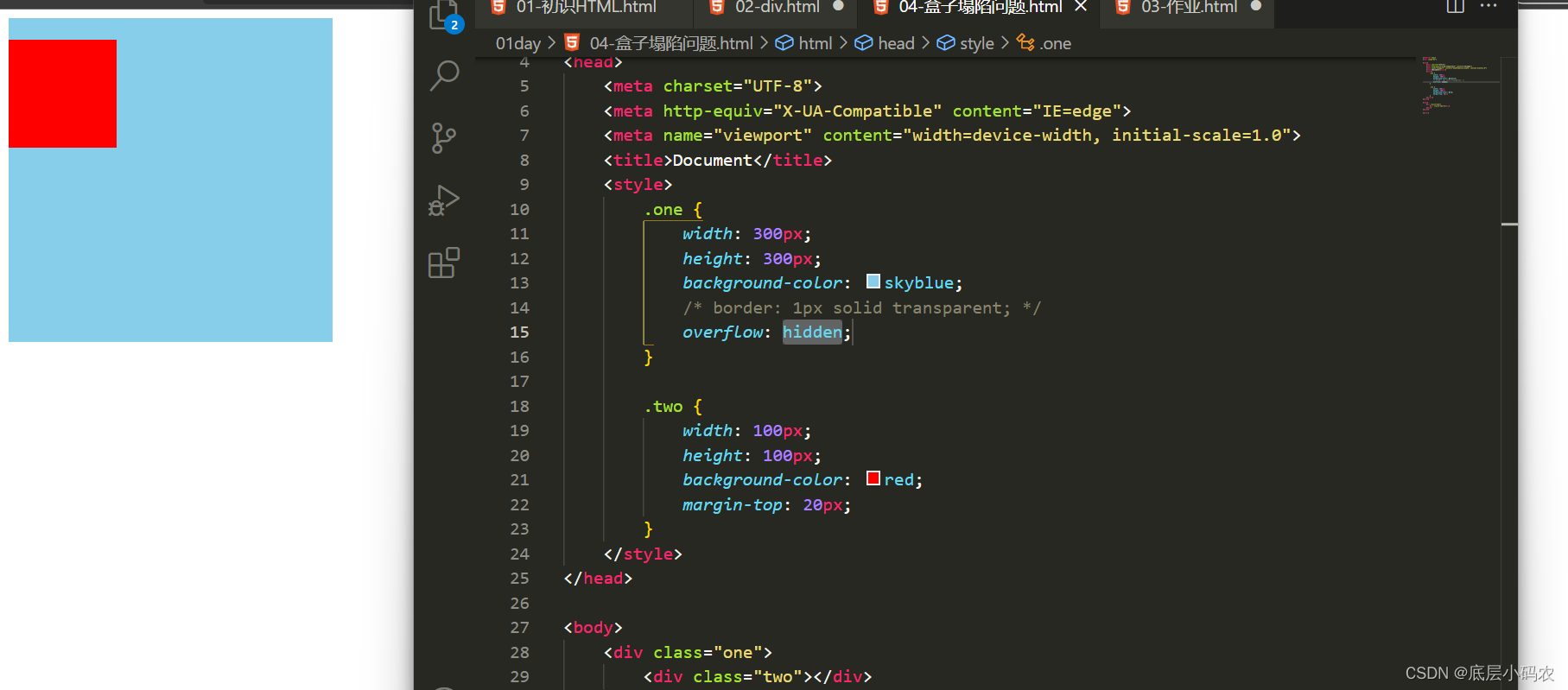Click line number 22 in the gutter
The height and width of the screenshot is (690, 1568).
(x=519, y=505)
